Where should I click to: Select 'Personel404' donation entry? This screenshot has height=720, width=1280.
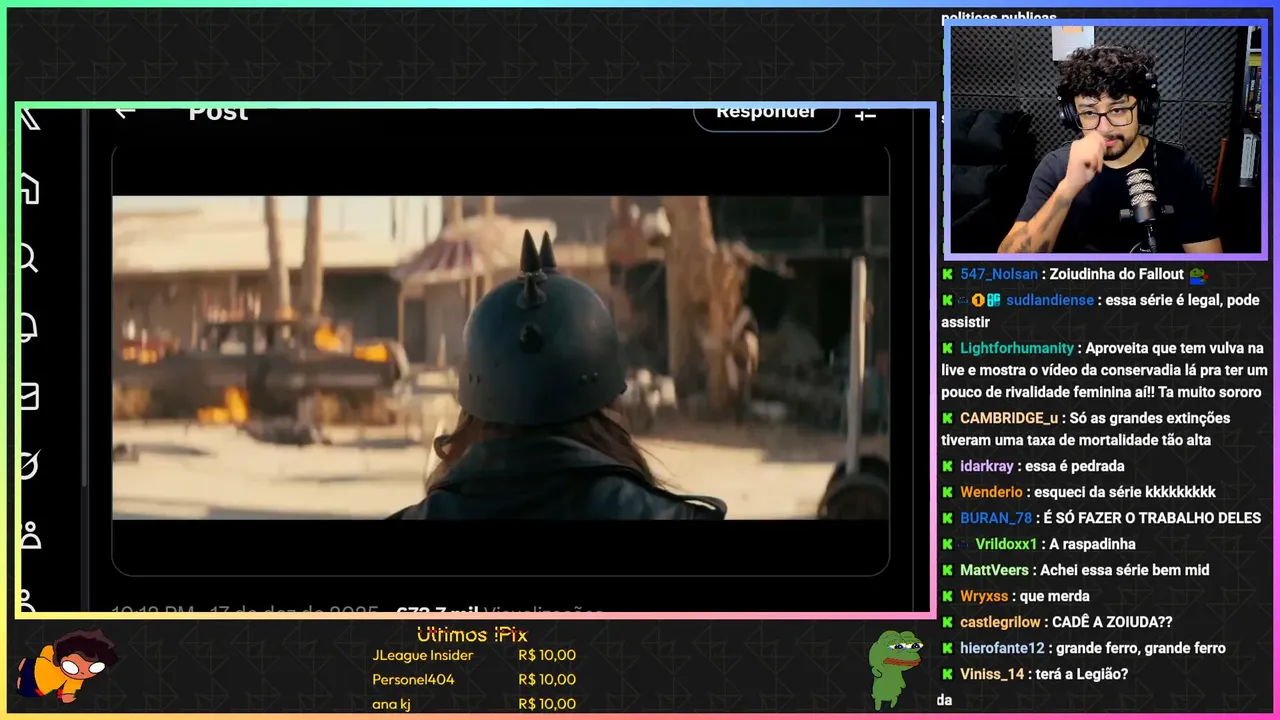pos(413,680)
